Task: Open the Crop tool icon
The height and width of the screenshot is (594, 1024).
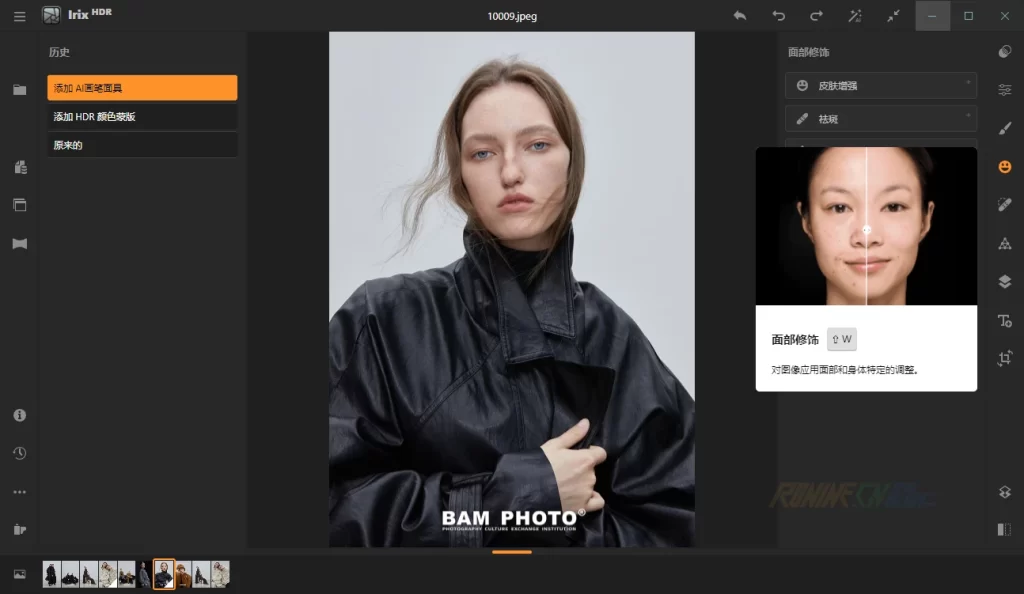Action: pos(1004,358)
